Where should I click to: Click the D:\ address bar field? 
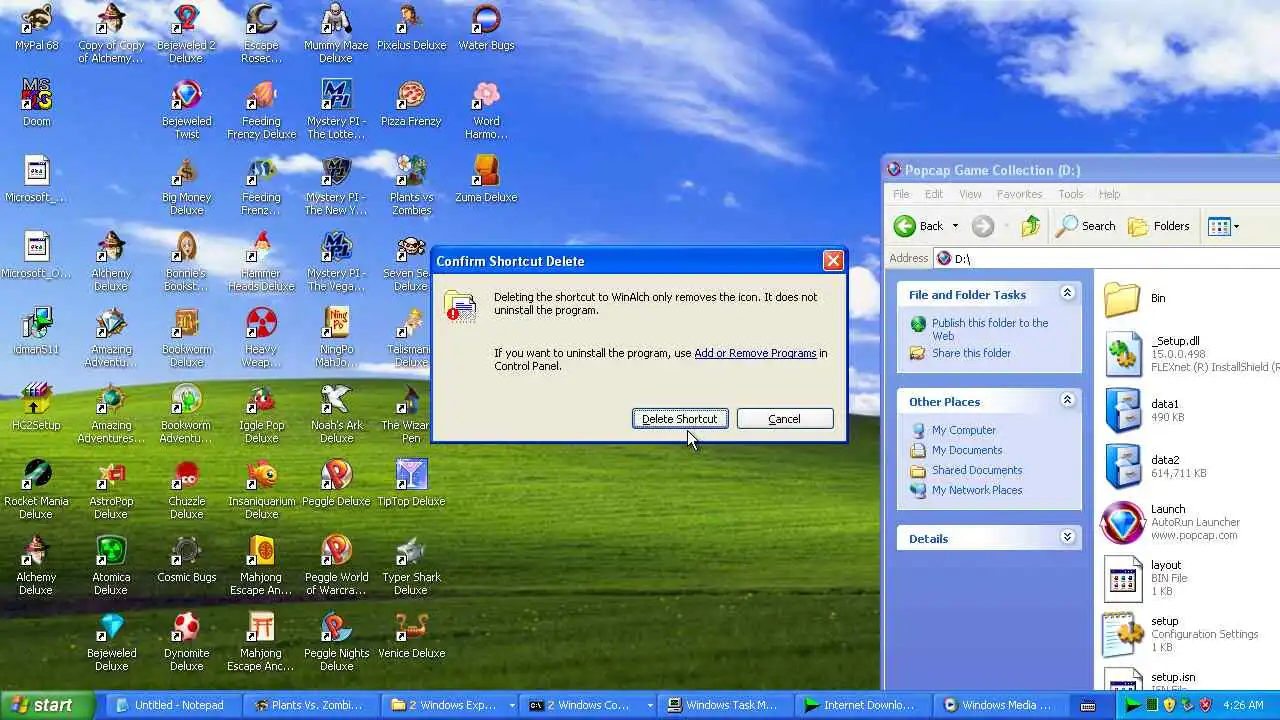(1107, 259)
